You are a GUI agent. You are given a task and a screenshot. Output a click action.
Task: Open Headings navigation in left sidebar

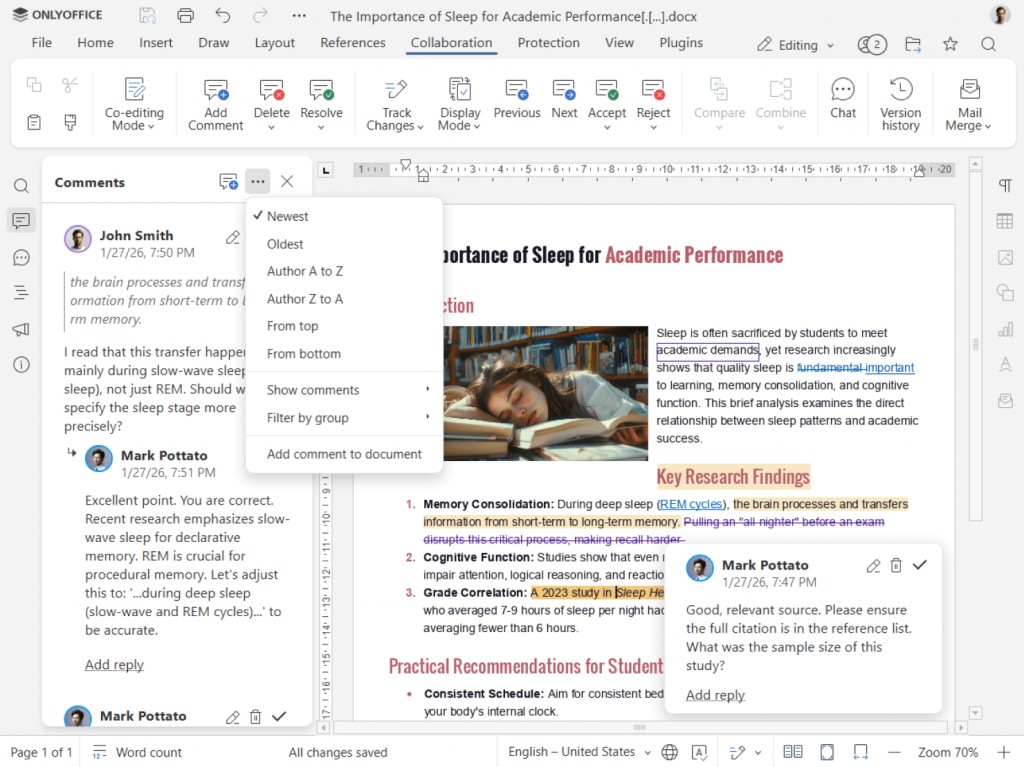pyautogui.click(x=21, y=293)
